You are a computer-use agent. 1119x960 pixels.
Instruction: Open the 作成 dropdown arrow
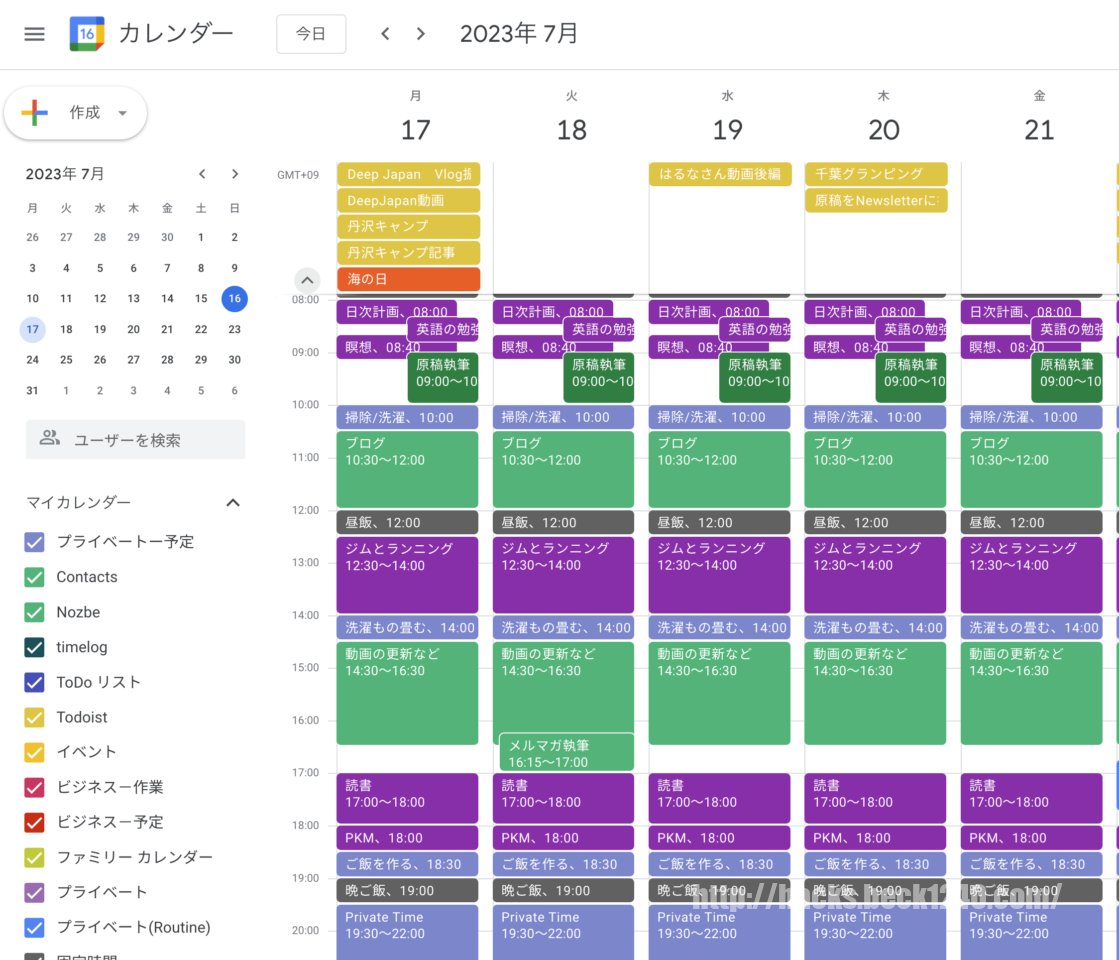coord(123,113)
